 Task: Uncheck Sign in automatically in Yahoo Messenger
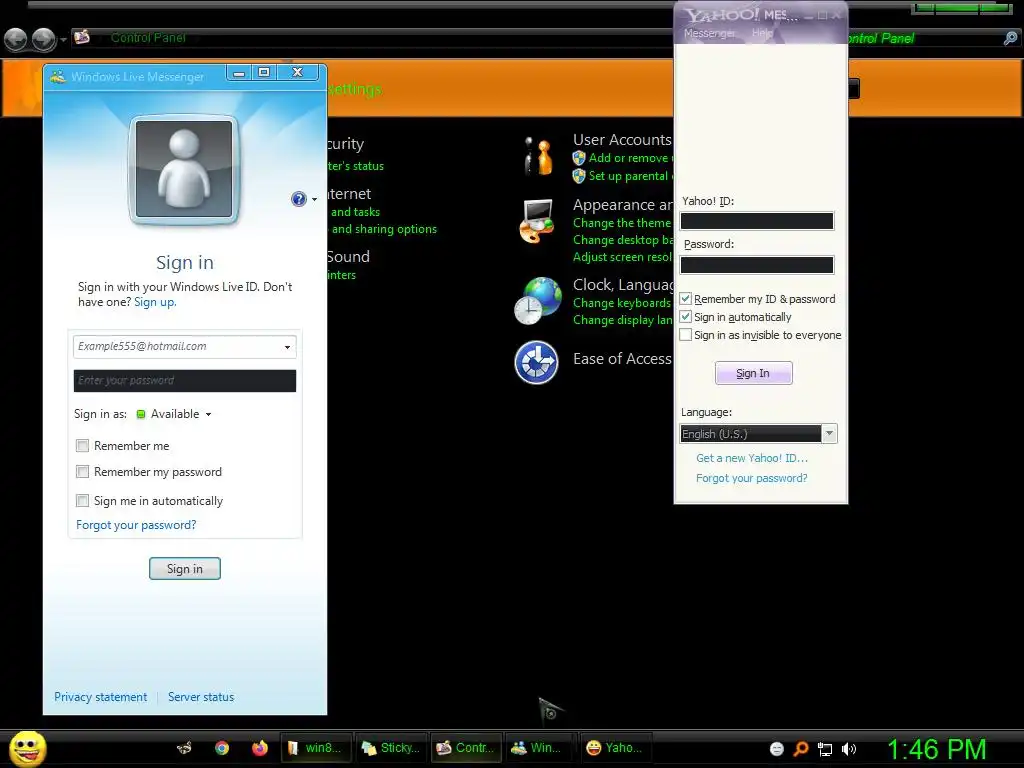pos(686,317)
